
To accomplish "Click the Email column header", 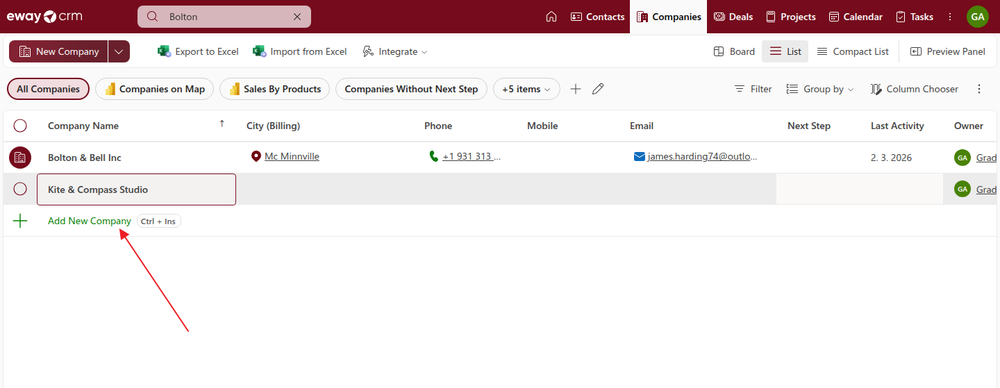I will tap(642, 126).
